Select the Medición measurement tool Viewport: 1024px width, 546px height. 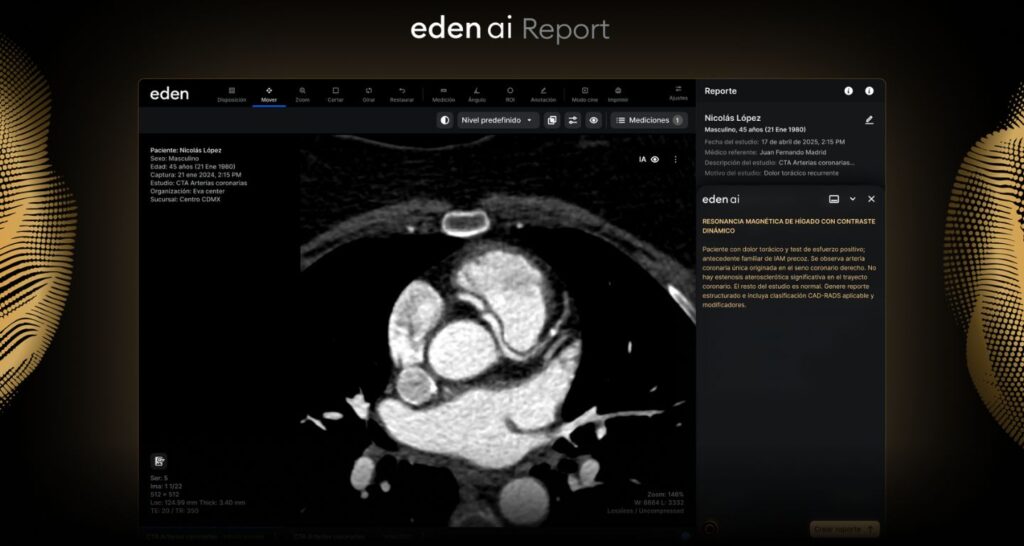(443, 94)
